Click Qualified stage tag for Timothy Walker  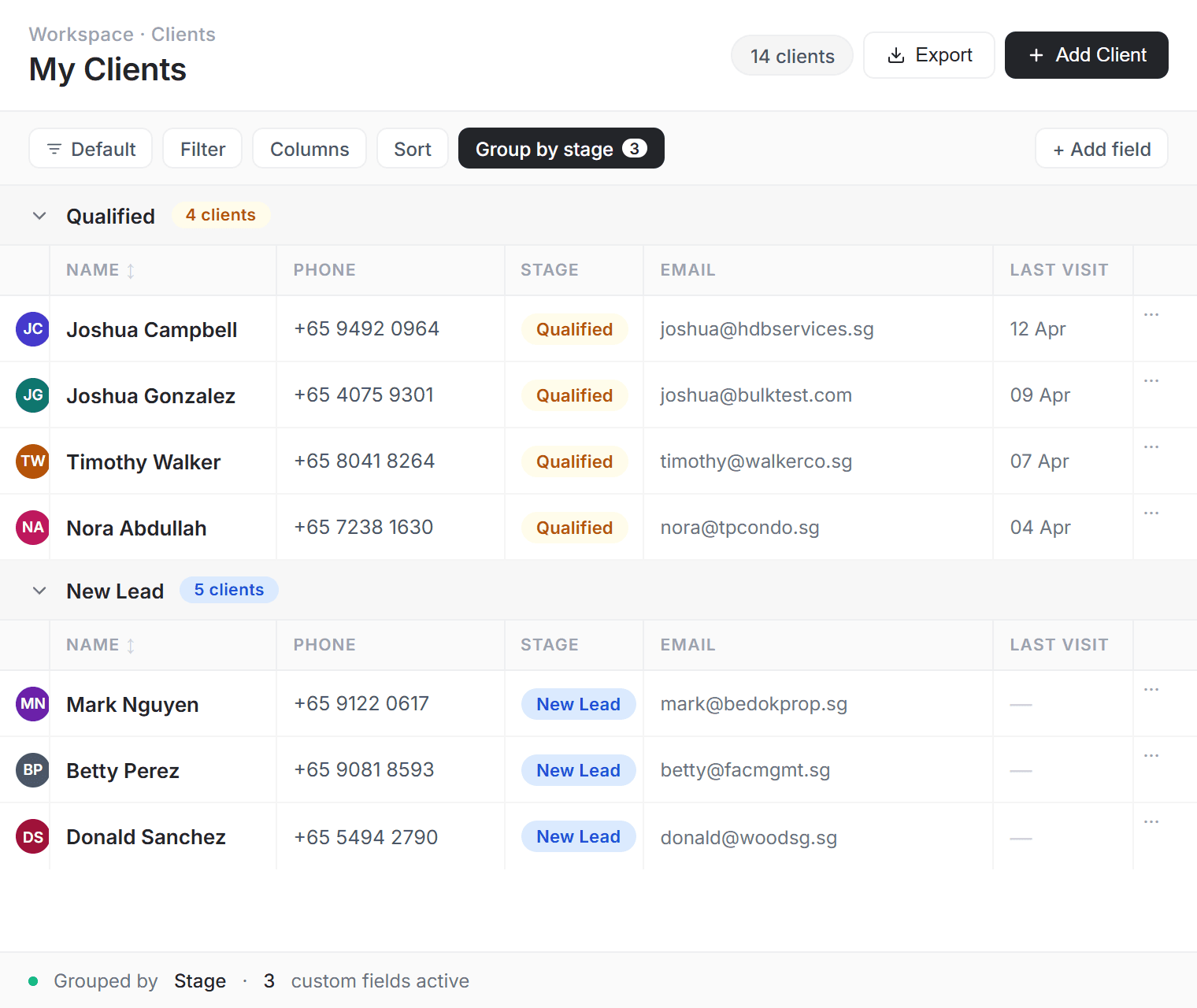[x=575, y=461]
